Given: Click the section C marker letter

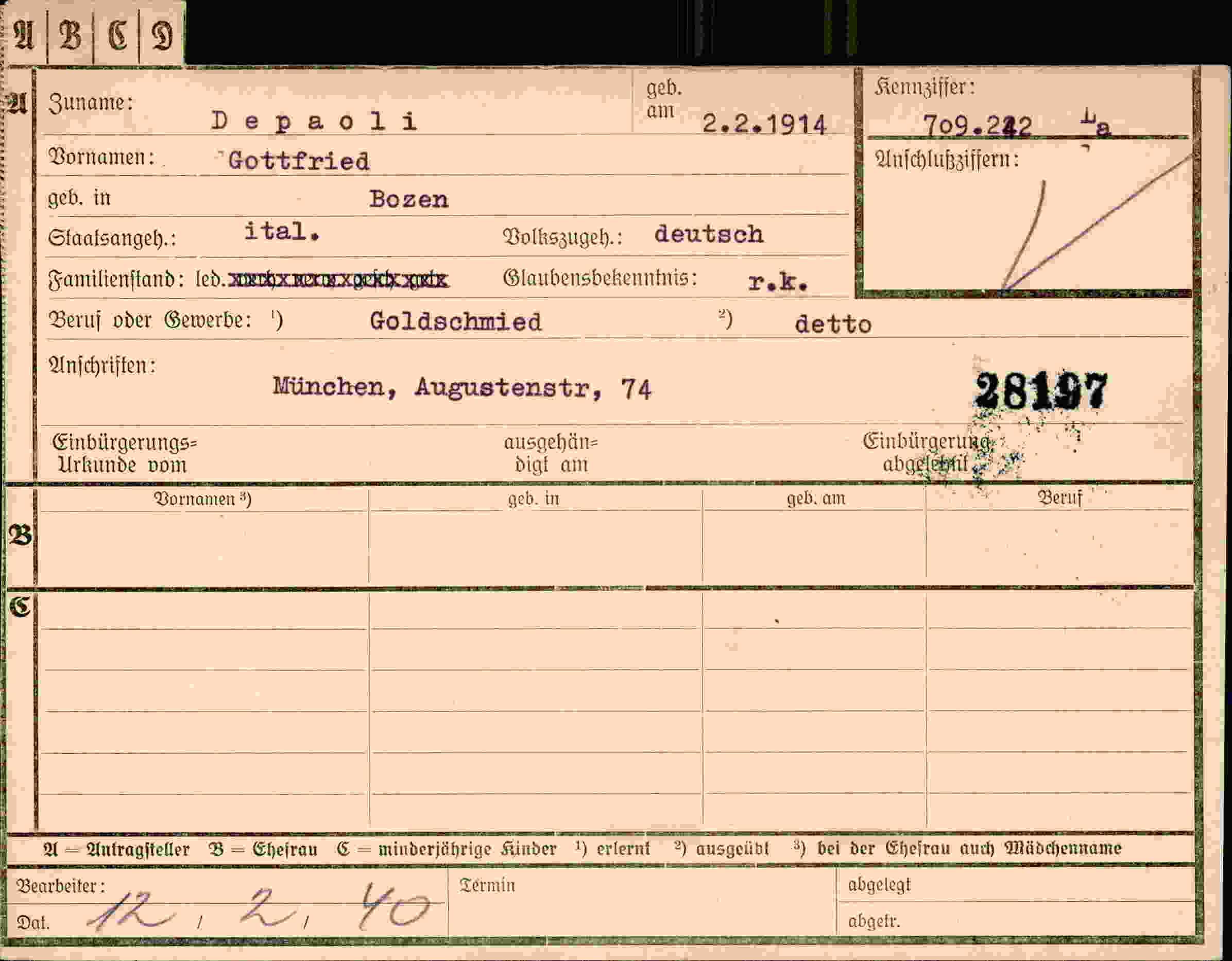Looking at the screenshot, I should point(20,607).
